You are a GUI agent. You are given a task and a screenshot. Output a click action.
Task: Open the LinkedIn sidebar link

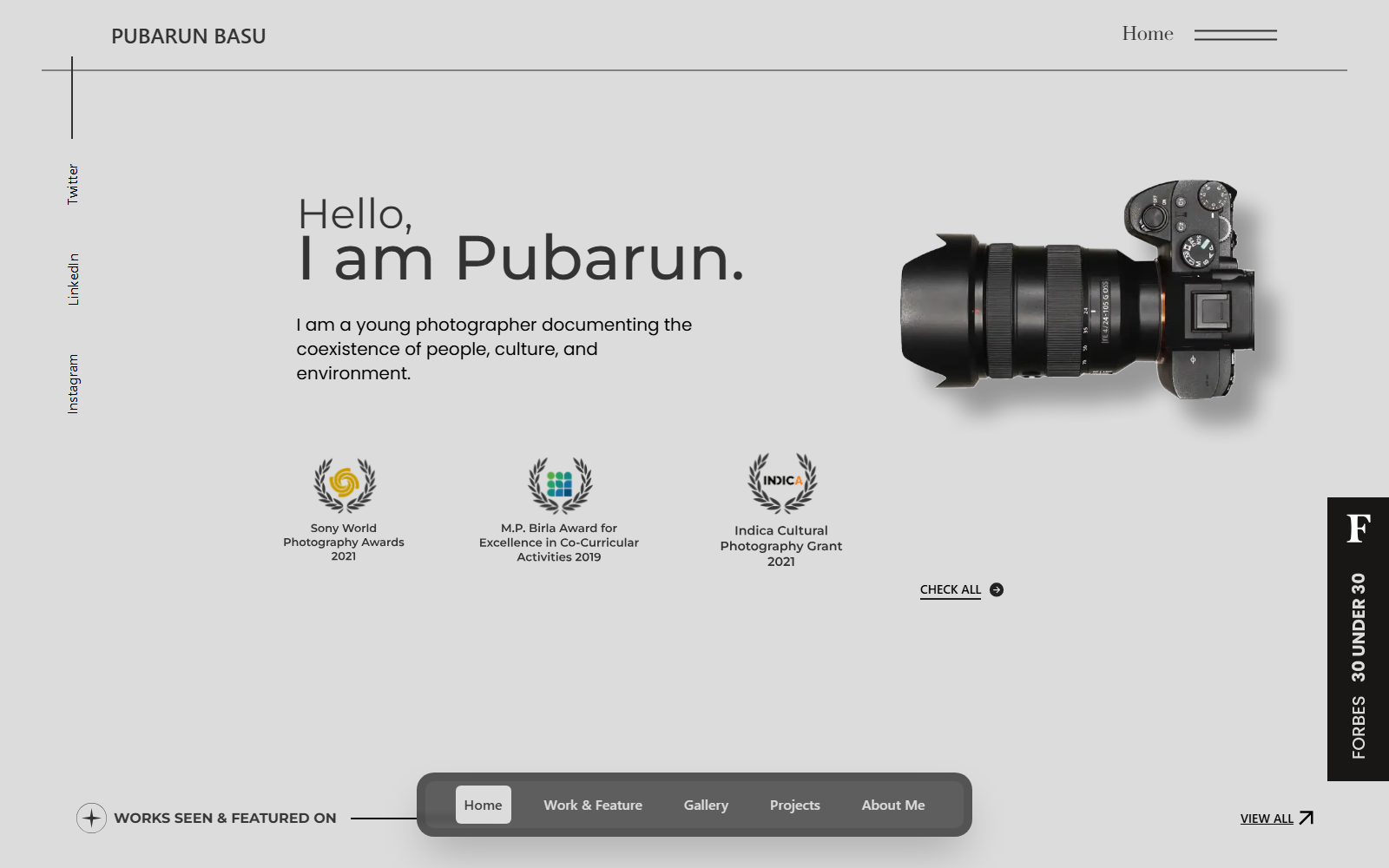73,279
